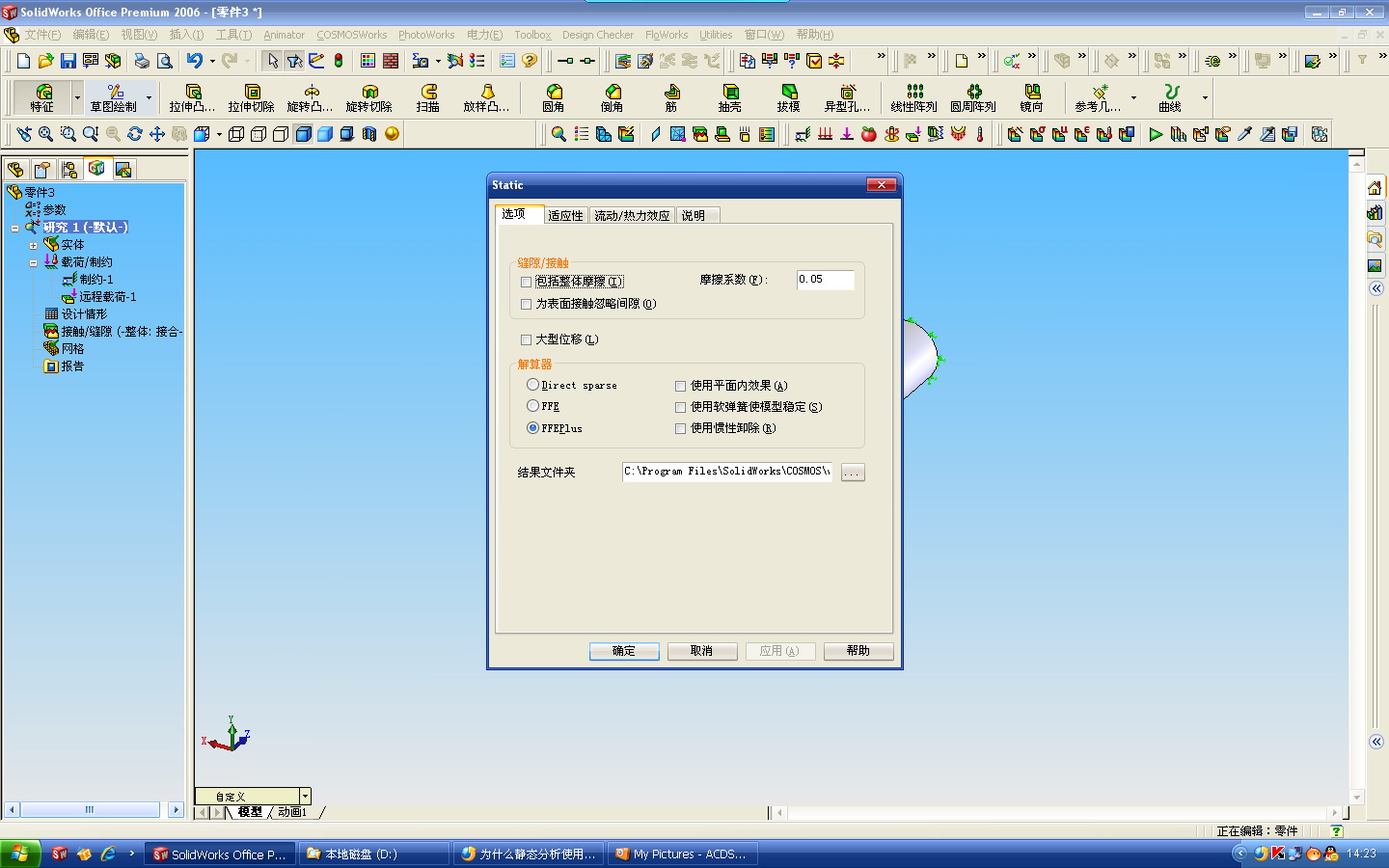Switch to the 适应性 tab
1389x868 pixels.
(565, 215)
